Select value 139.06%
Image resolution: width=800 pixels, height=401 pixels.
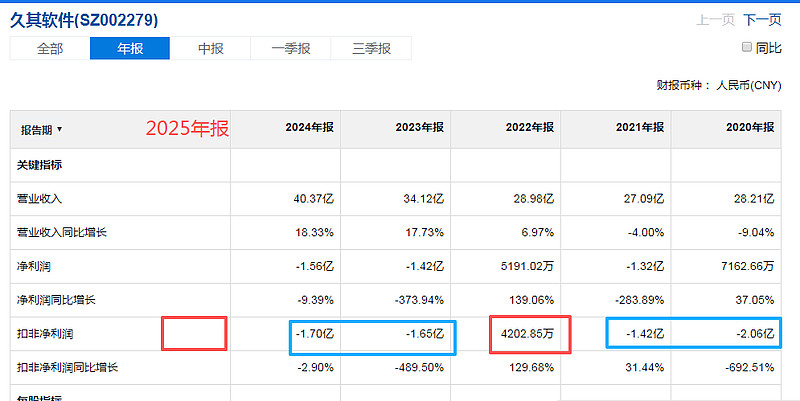(x=532, y=300)
